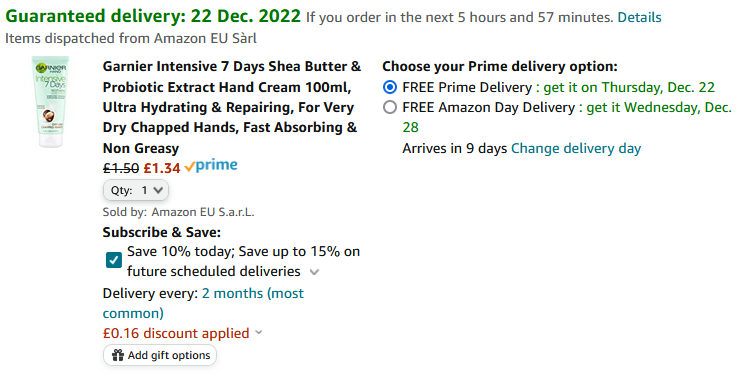
Task: Click the Guaranteed delivery 22 Dec. 2022 heading
Action: coord(153,16)
